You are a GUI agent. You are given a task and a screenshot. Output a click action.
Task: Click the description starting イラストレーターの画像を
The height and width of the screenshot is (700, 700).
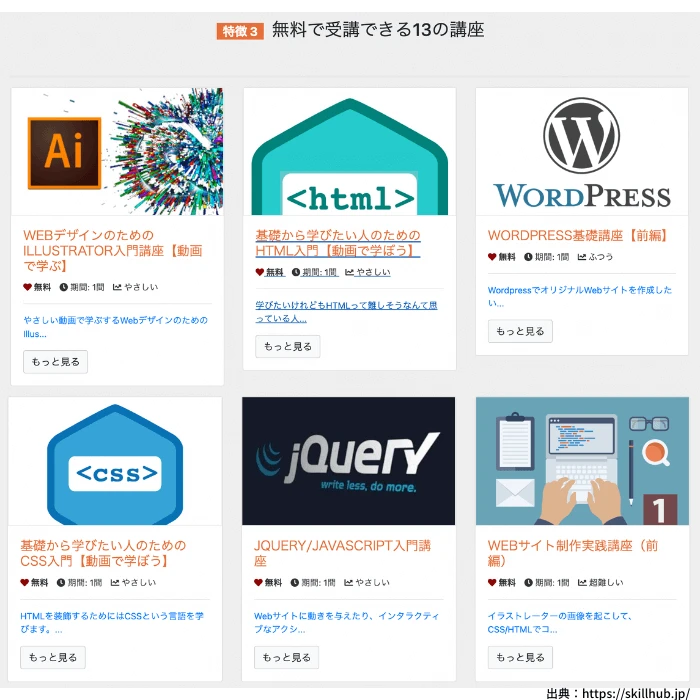click(560, 622)
